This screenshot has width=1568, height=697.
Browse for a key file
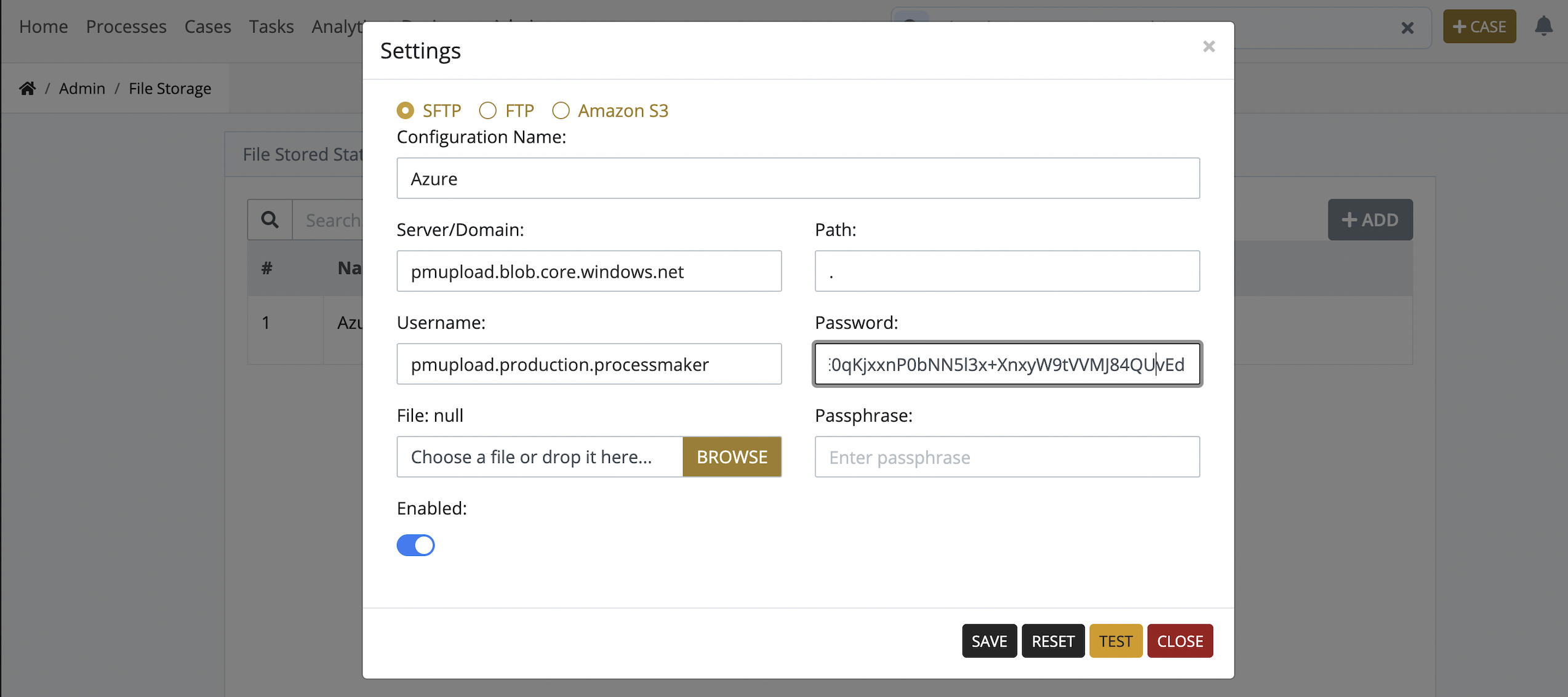(732, 457)
